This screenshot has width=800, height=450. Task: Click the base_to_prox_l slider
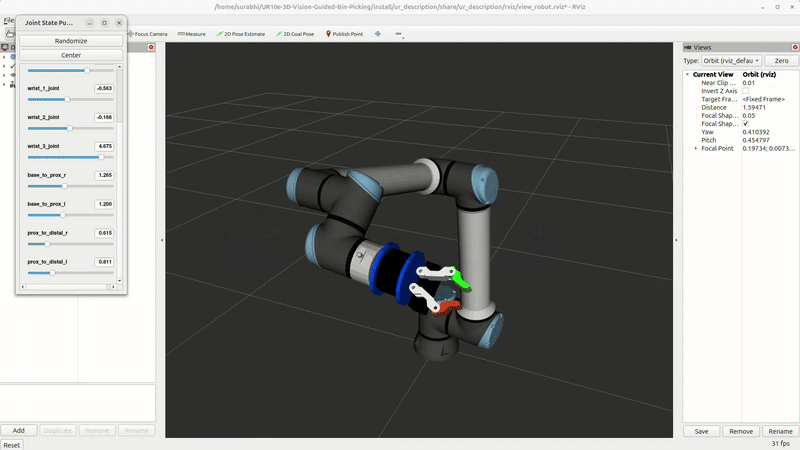click(x=70, y=215)
